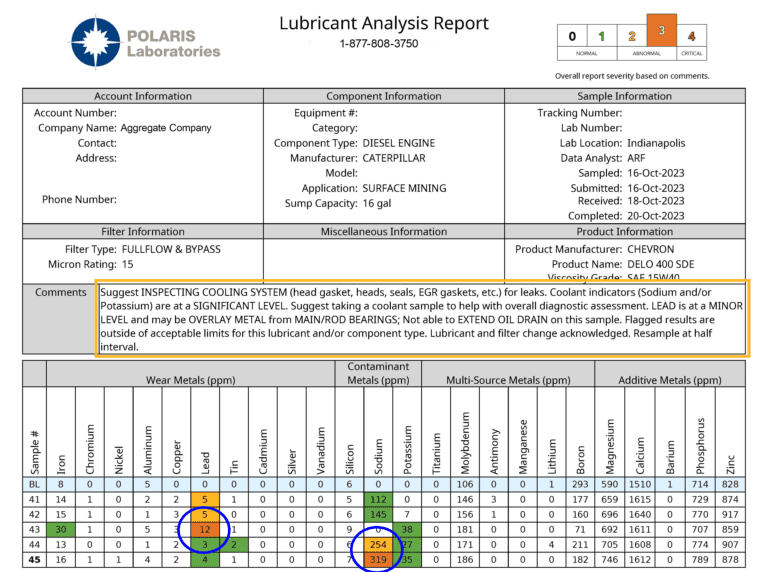The height and width of the screenshot is (572, 768).
Task: Click the 'Miscellaneous Information' section header
Action: (384, 232)
